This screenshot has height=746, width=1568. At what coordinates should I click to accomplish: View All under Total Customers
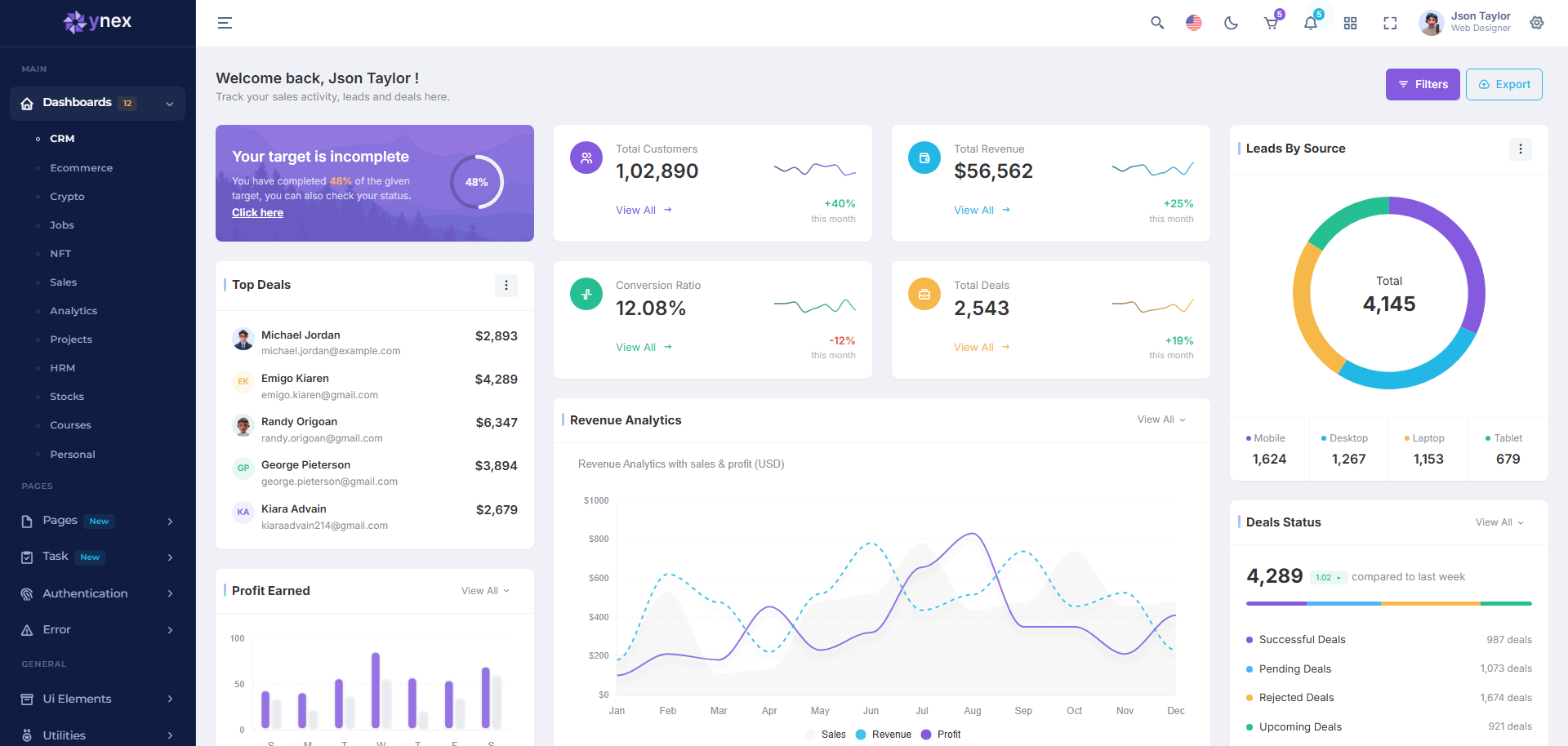[644, 211]
